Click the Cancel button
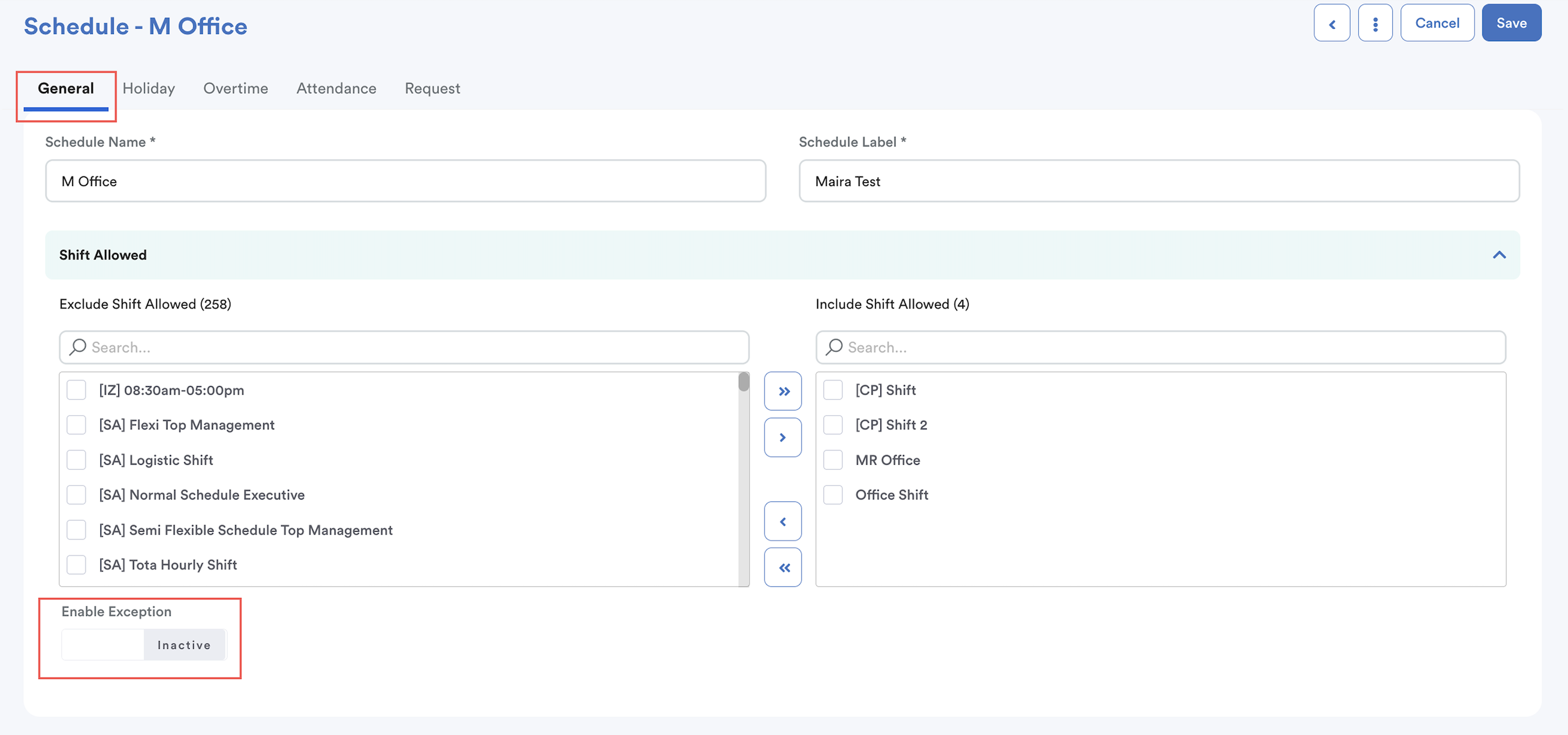 click(1437, 24)
